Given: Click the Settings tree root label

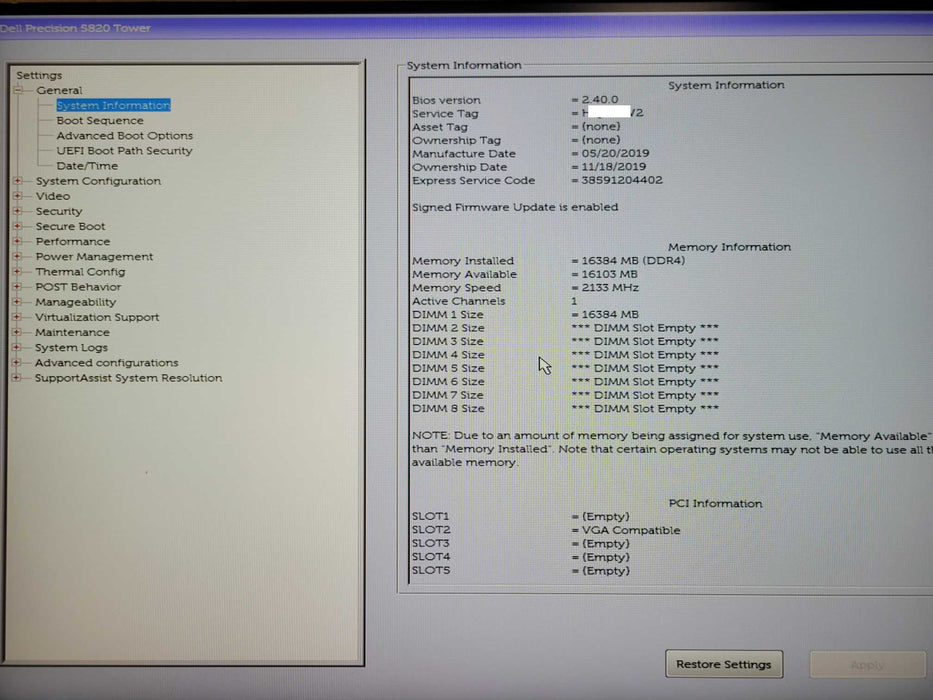Looking at the screenshot, I should point(39,76).
